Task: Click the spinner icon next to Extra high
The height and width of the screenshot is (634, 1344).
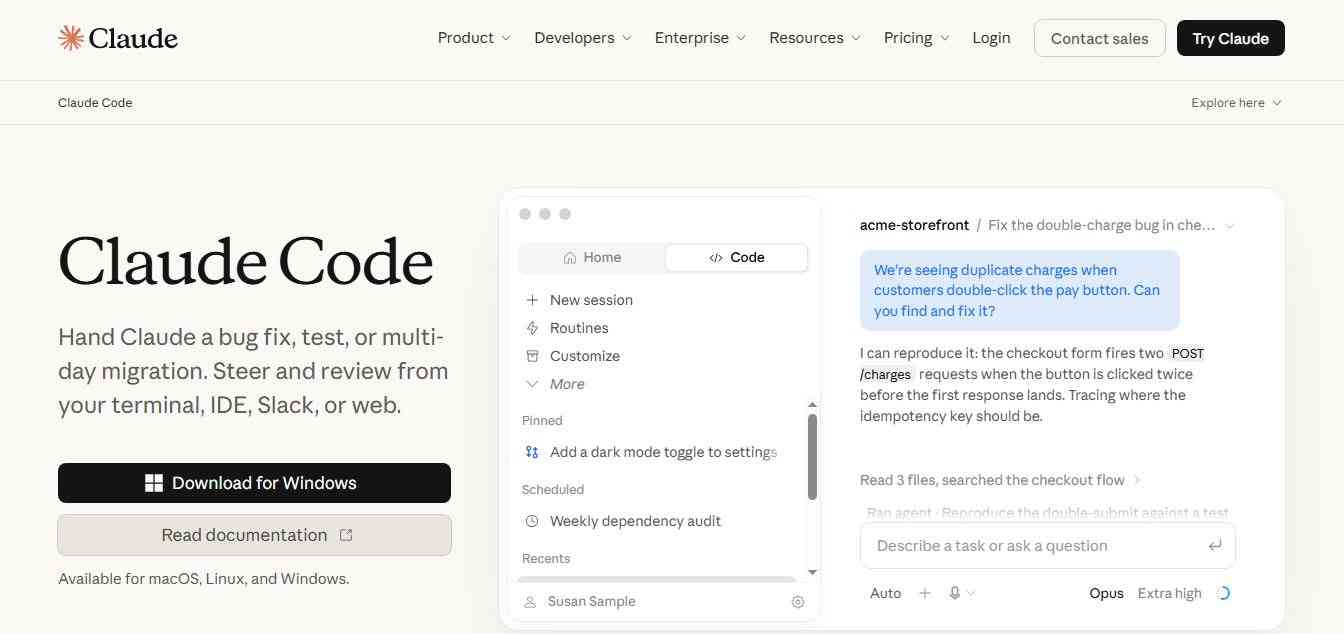Action: (1223, 593)
